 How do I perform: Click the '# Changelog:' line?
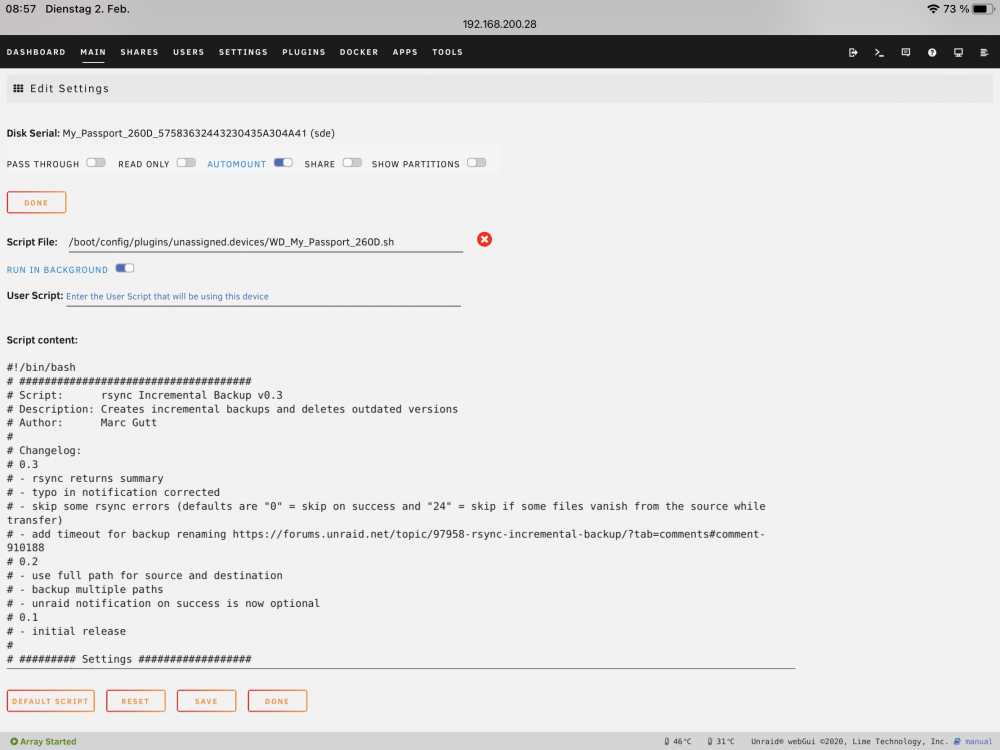tap(44, 451)
